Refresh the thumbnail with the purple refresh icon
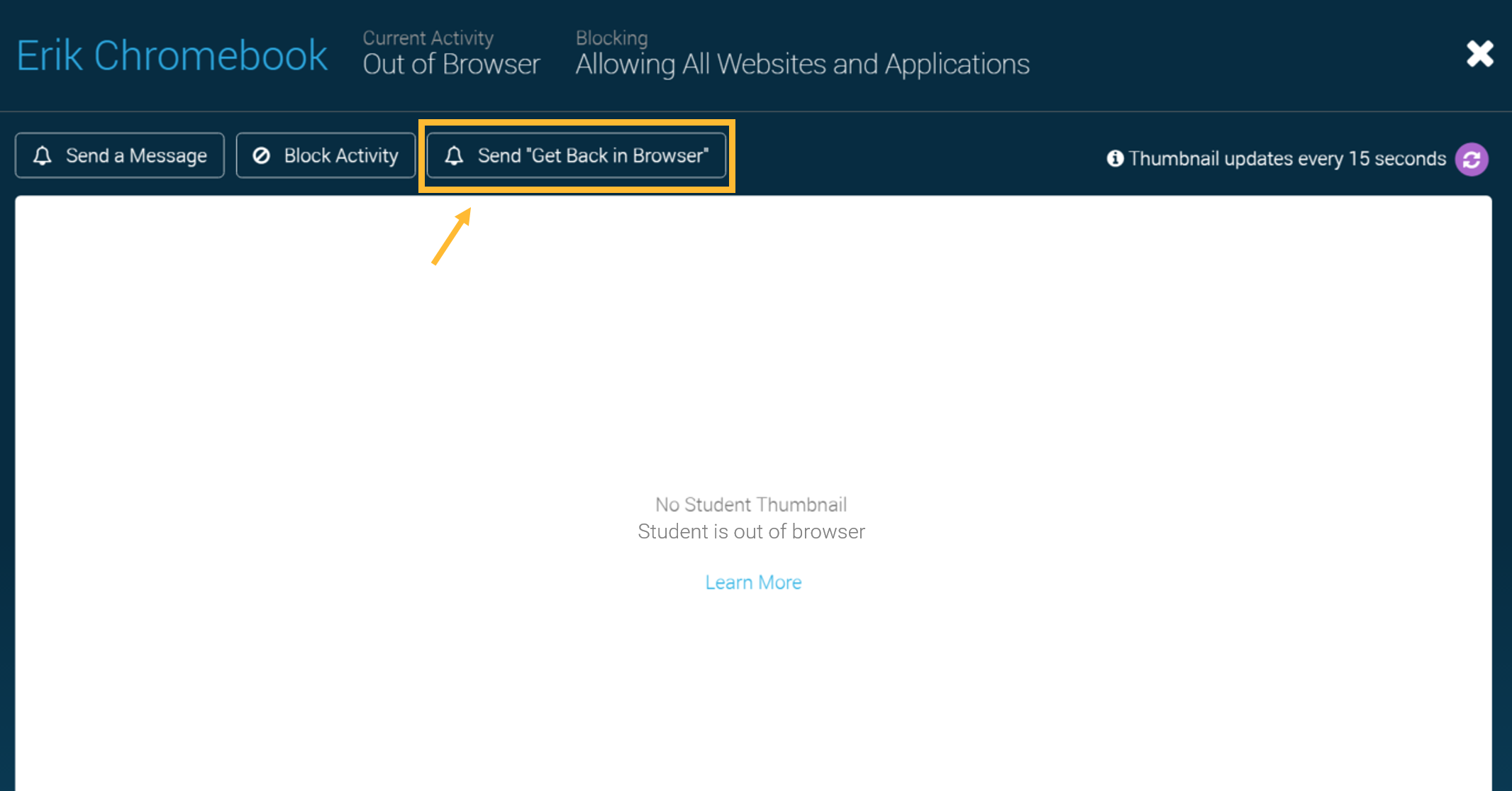 1472,159
